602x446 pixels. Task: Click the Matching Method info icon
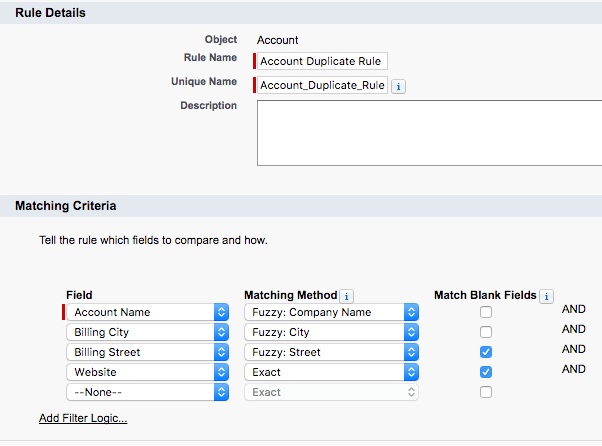347,296
